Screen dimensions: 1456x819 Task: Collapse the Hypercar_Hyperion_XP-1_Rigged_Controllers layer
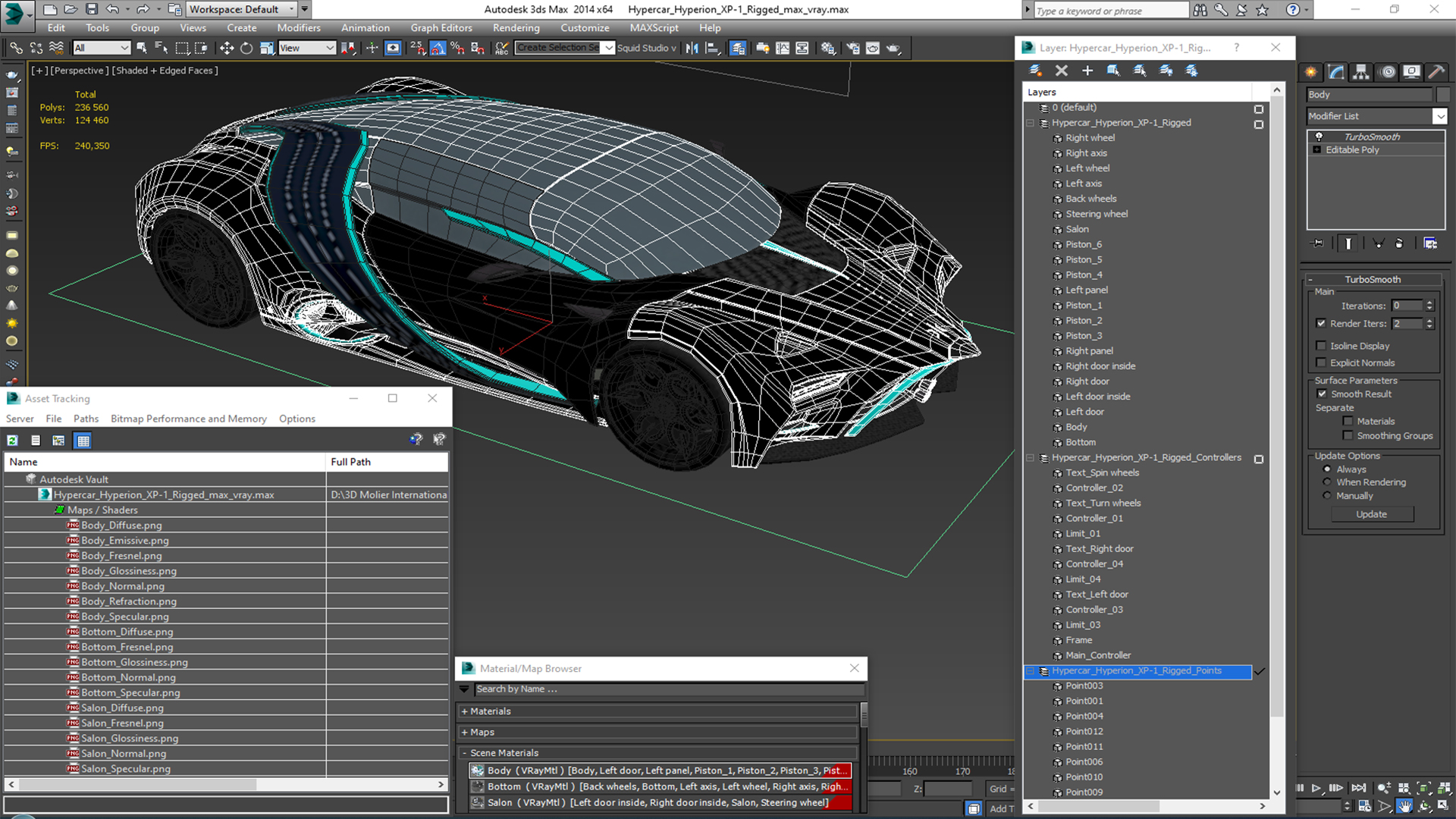coord(1030,458)
